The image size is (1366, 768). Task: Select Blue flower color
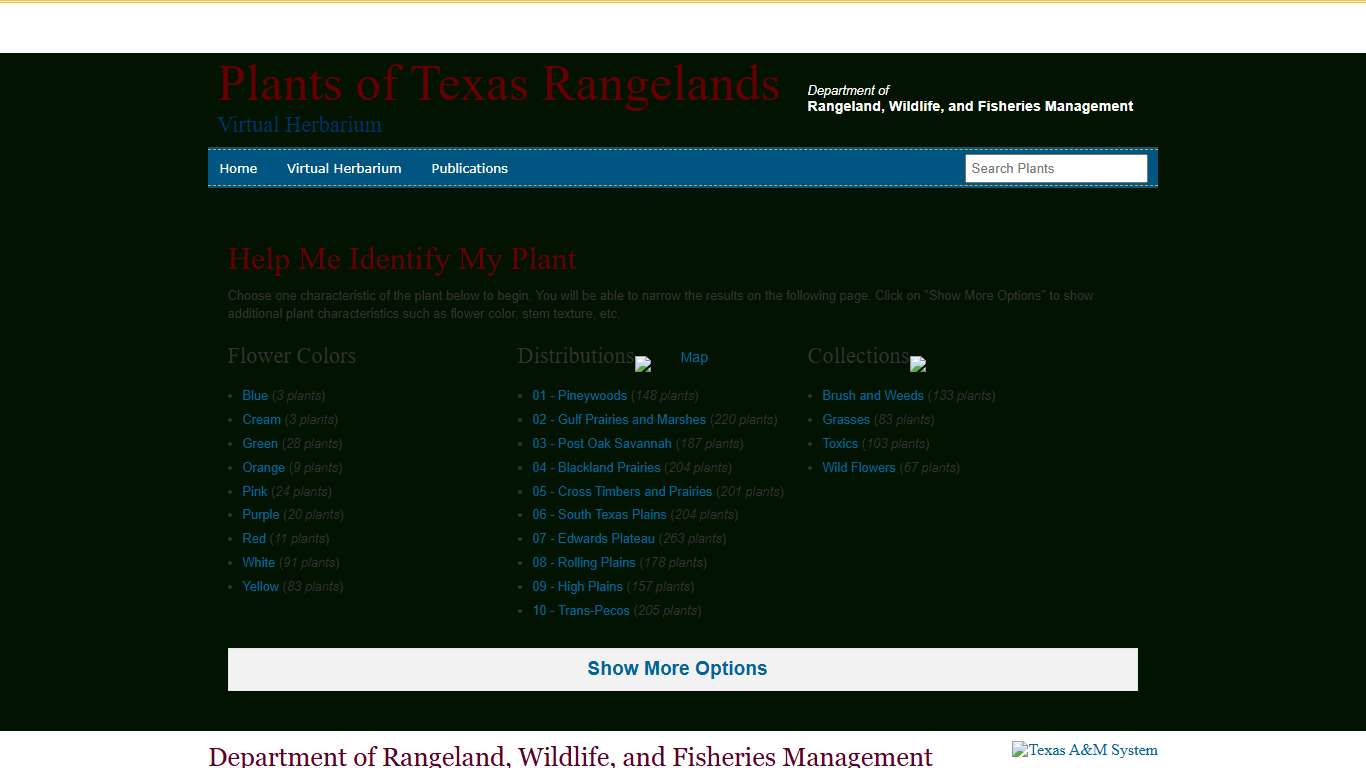[255, 395]
